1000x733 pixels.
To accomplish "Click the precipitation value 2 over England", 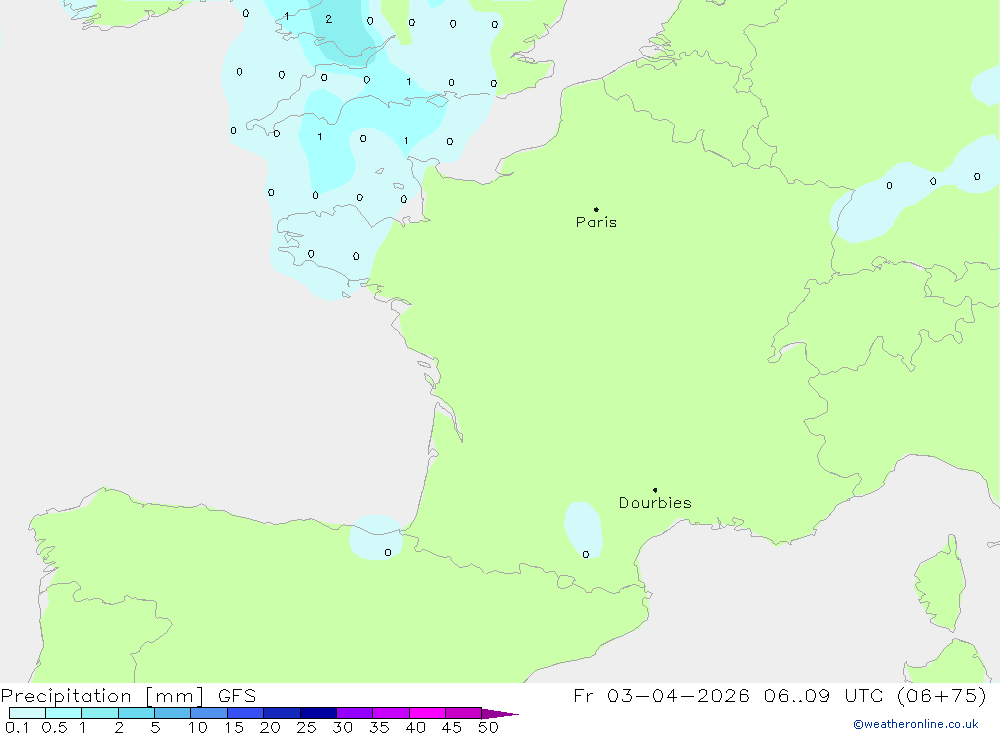I will coord(328,19).
